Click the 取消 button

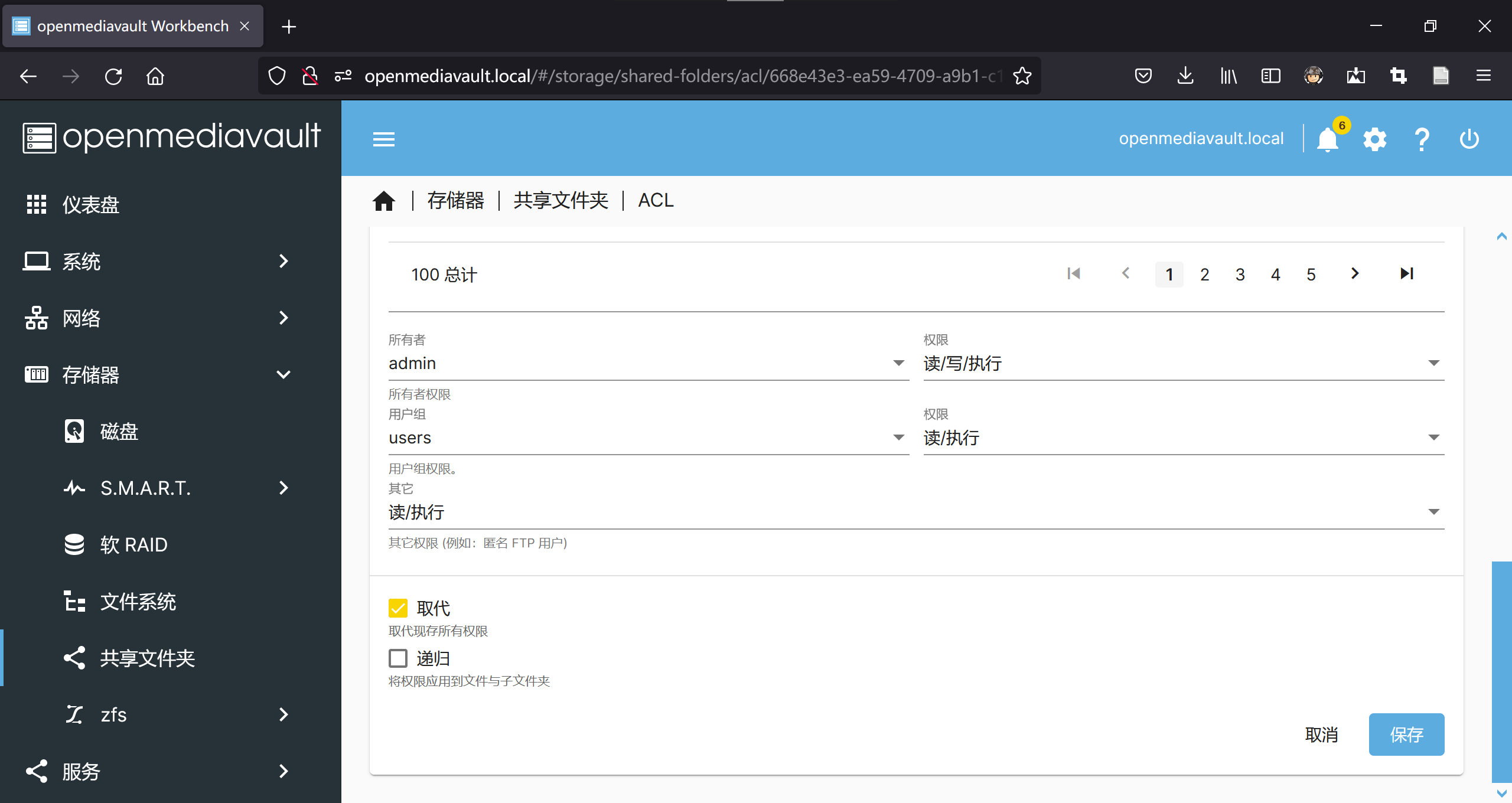(x=1321, y=735)
